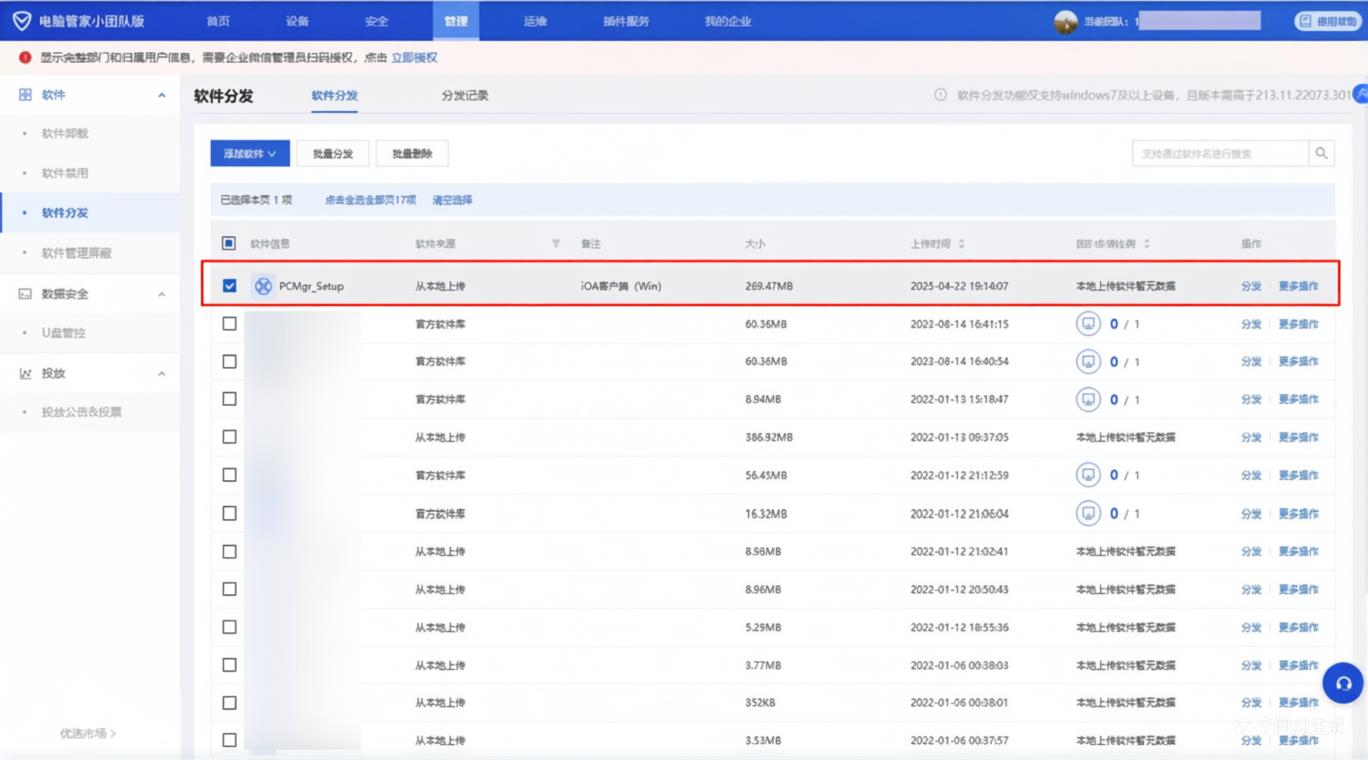Click the PCMgr_Setup software icon
Image resolution: width=1368 pixels, height=760 pixels.
[263, 286]
